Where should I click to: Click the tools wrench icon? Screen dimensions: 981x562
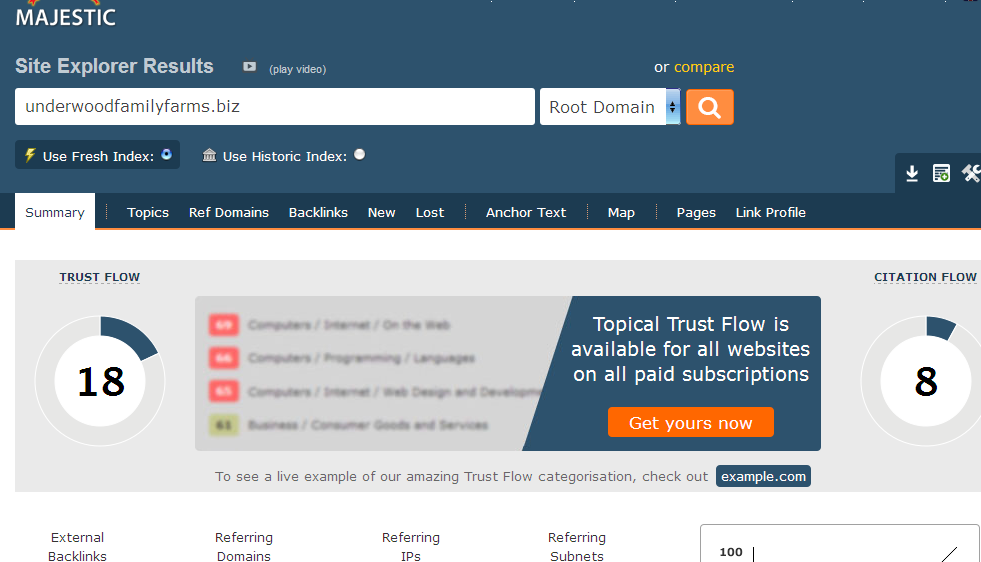coord(971,173)
